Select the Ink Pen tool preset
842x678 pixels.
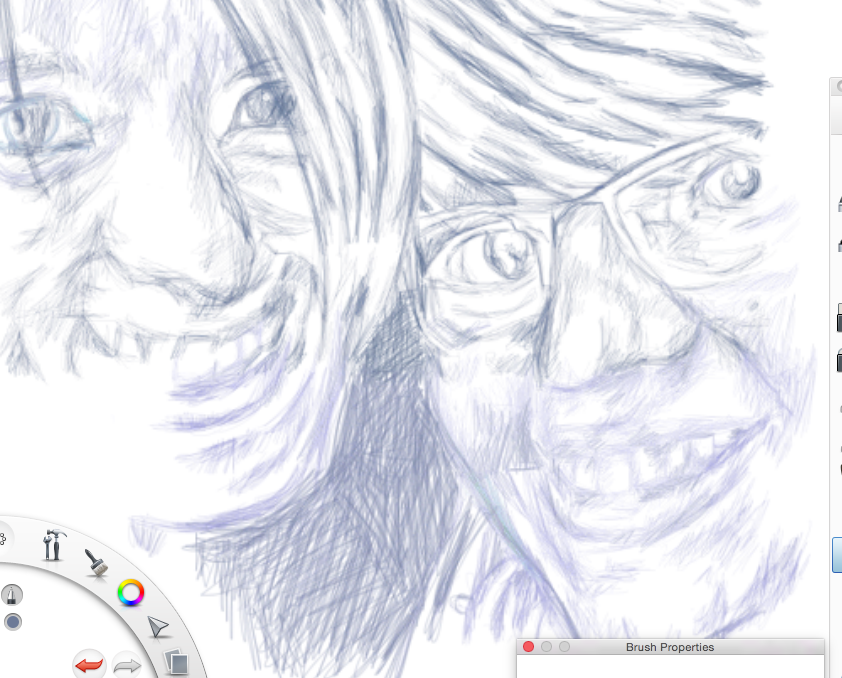click(x=10, y=594)
